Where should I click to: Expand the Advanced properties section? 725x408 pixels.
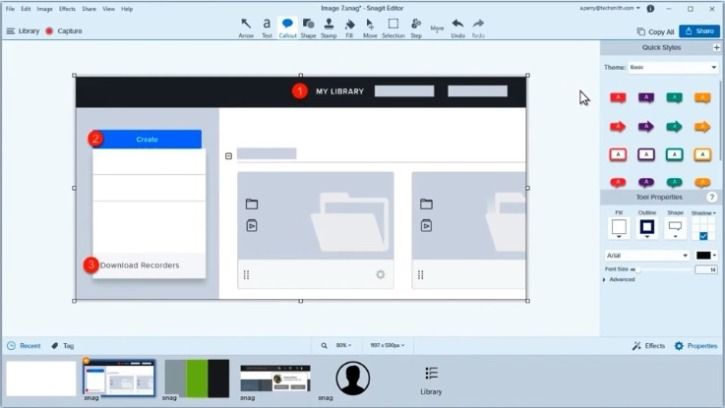pyautogui.click(x=619, y=279)
